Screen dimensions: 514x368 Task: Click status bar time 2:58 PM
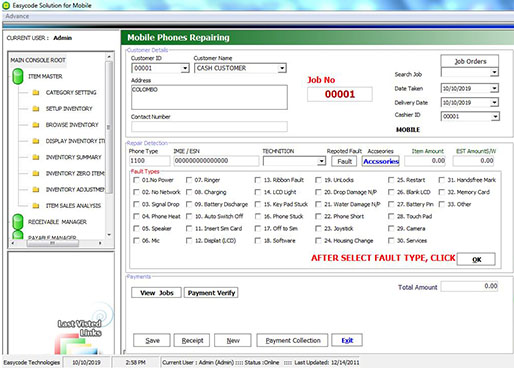coord(135,362)
